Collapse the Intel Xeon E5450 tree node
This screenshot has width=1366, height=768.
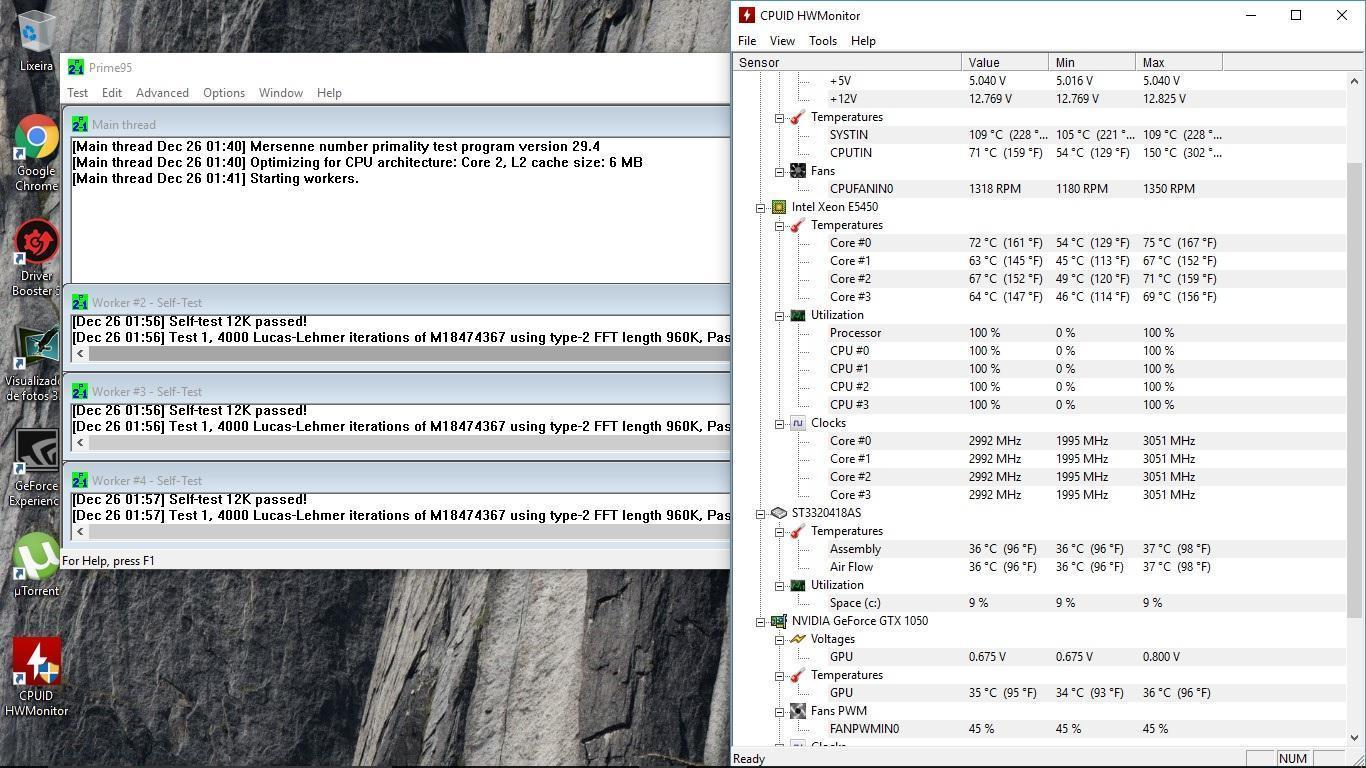tap(760, 208)
